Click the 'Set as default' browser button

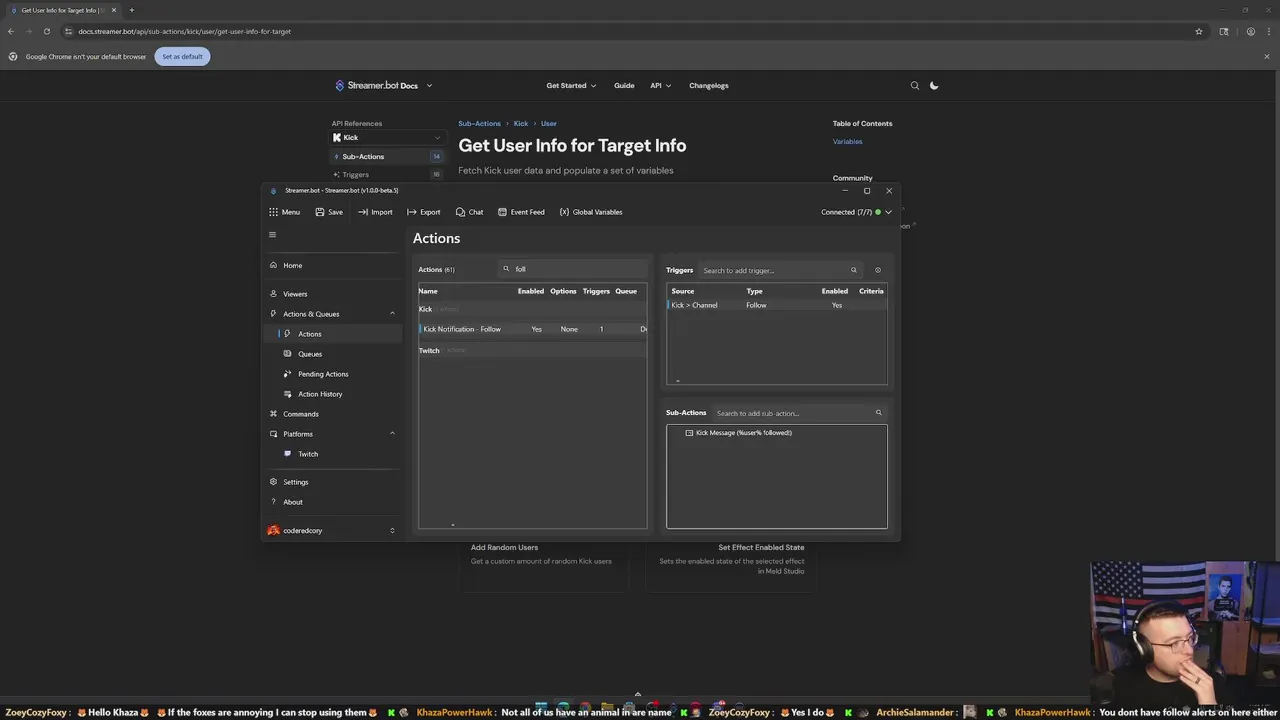pyautogui.click(x=182, y=57)
